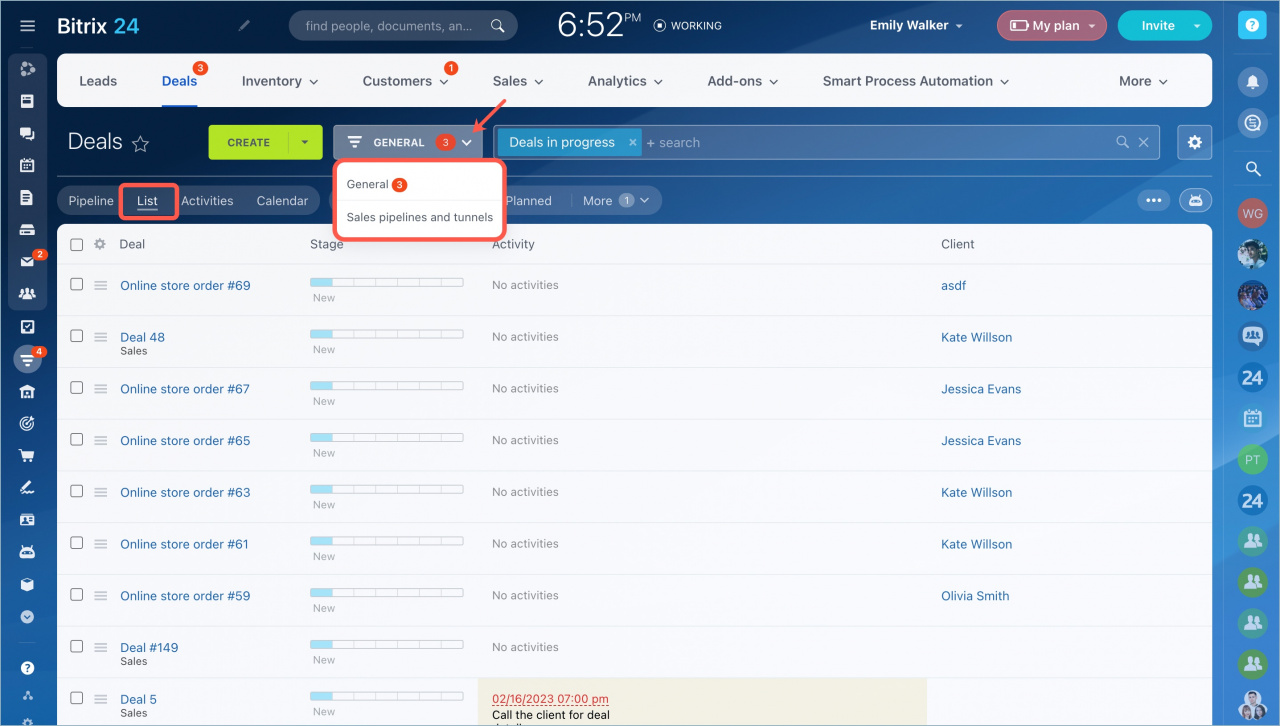Screen dimensions: 1280x726
Task: Check the Online store order #59 row
Action: coord(77,595)
